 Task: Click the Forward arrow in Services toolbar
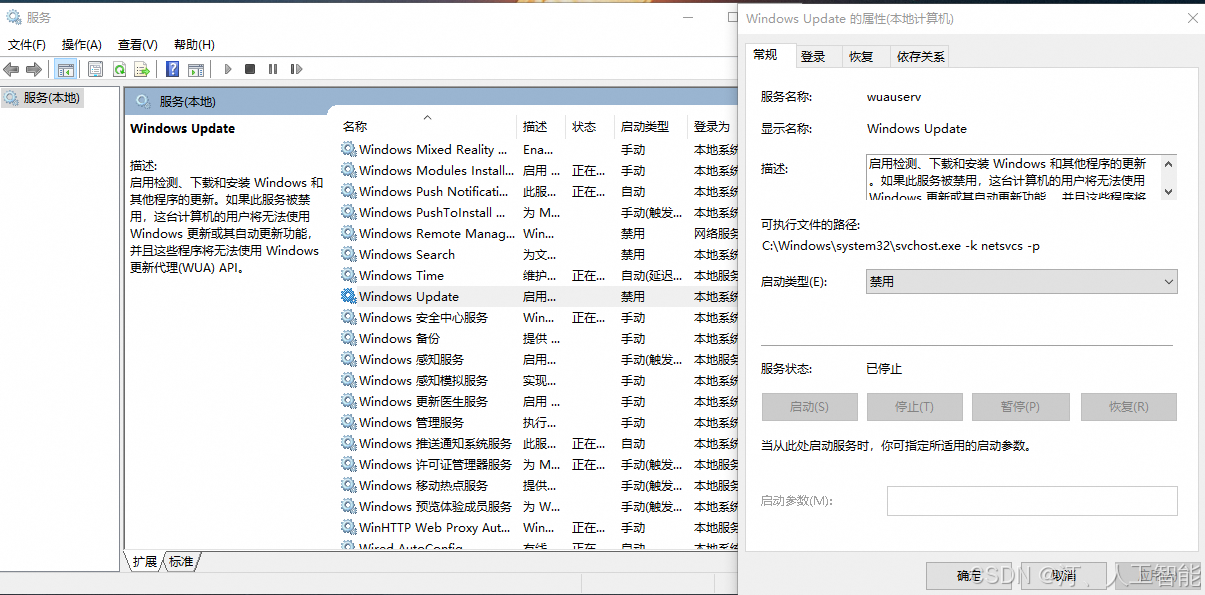tap(34, 69)
